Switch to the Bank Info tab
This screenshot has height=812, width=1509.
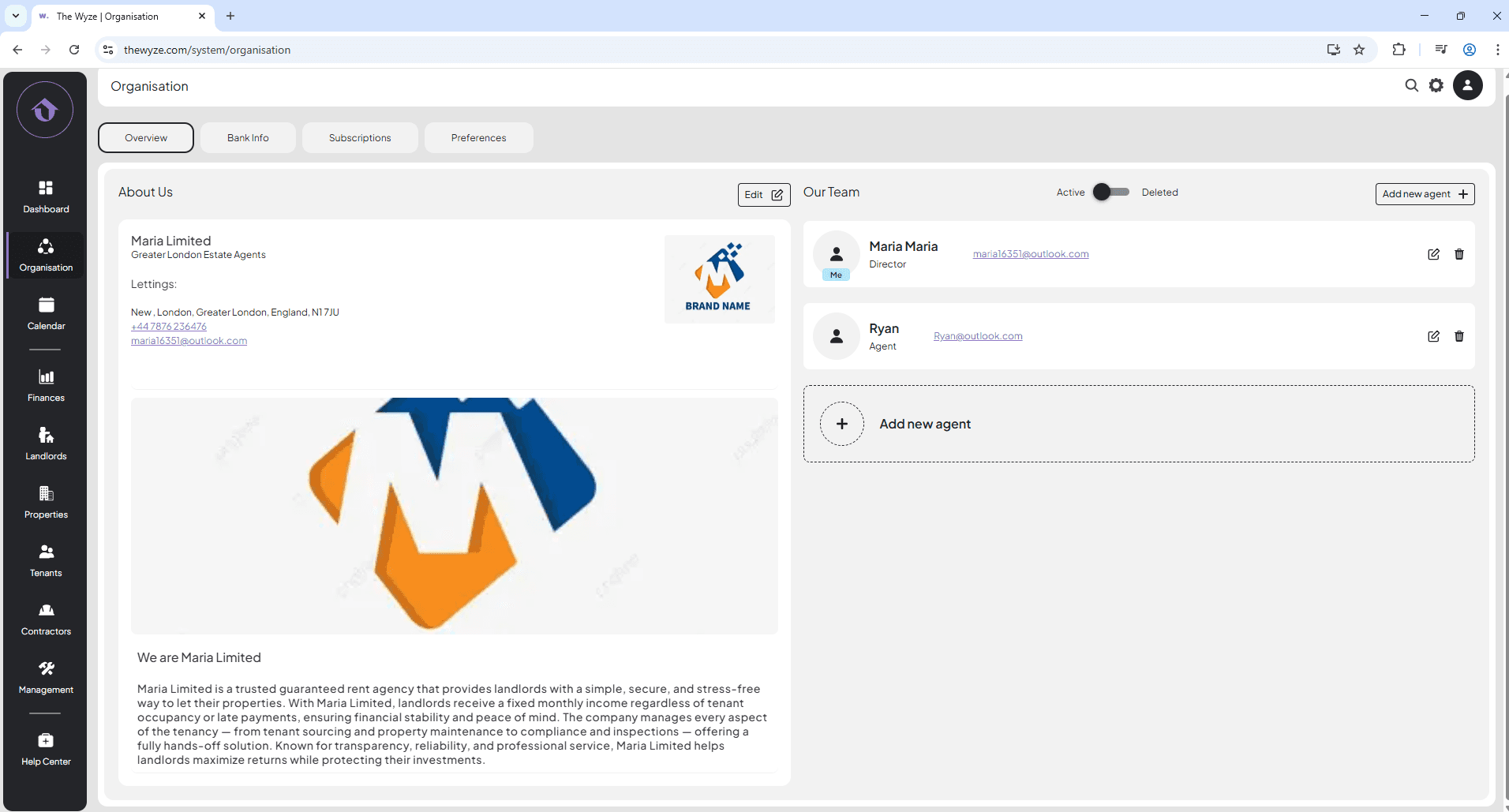[x=248, y=137]
